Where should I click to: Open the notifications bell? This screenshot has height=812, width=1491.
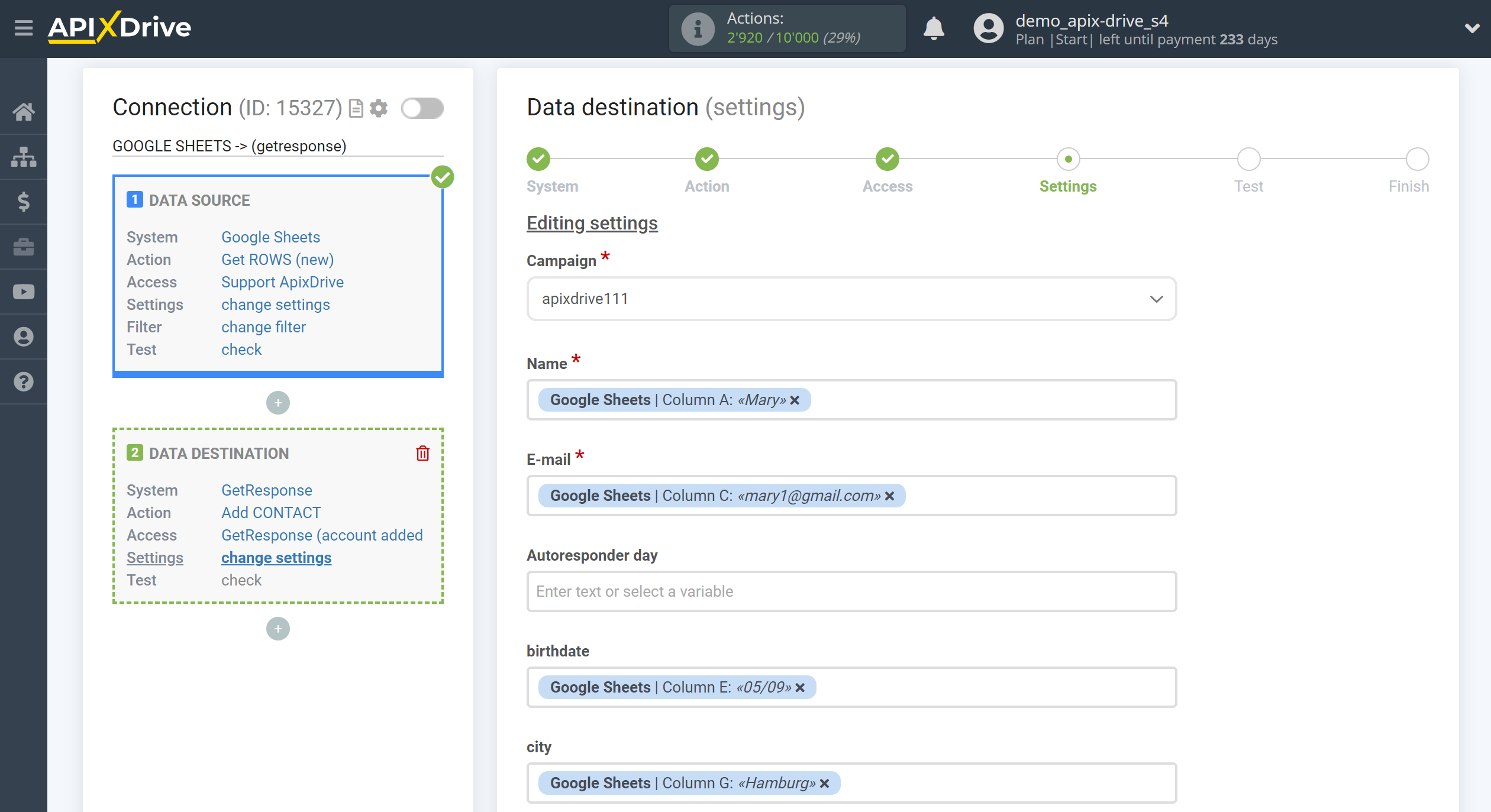click(x=934, y=28)
